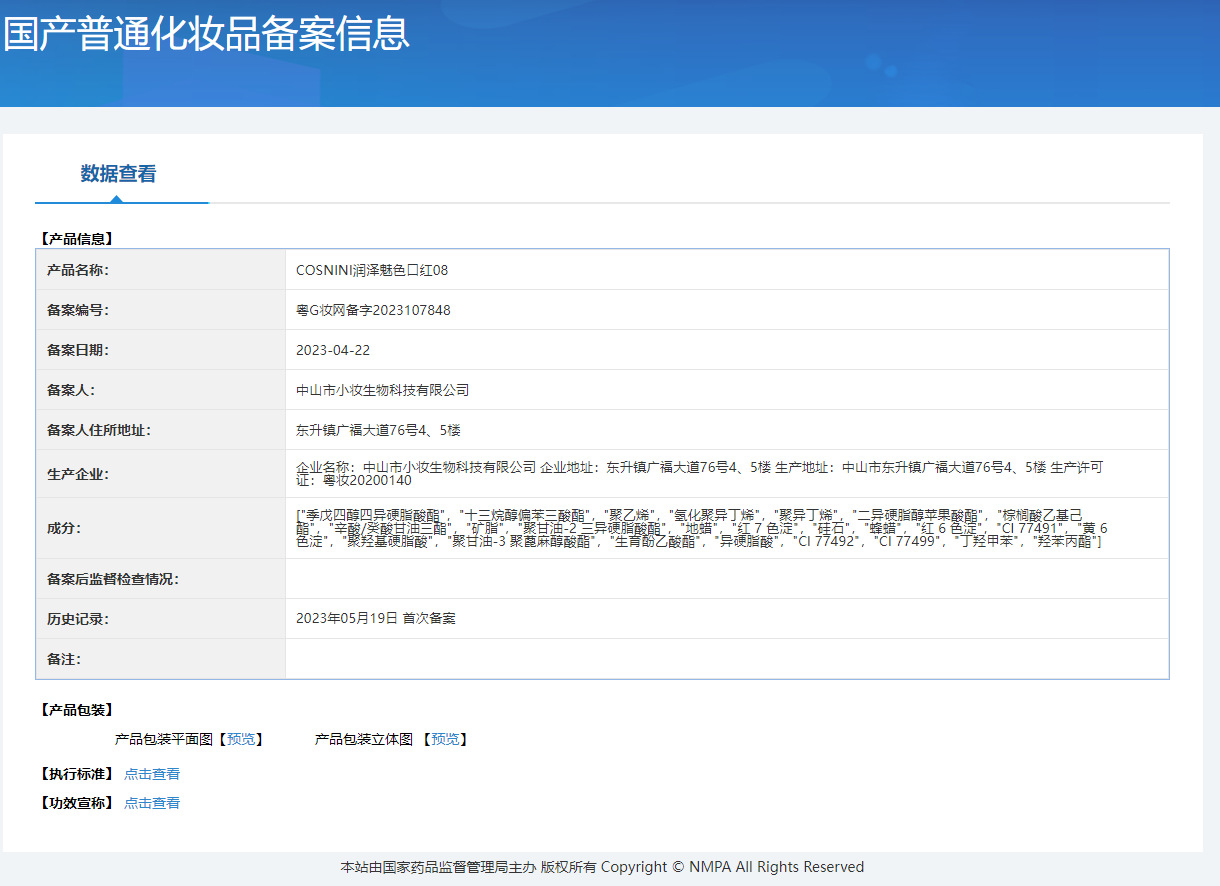Click the registrant 中山市小妆生物科技有限公司 value
This screenshot has height=886, width=1220.
click(382, 390)
